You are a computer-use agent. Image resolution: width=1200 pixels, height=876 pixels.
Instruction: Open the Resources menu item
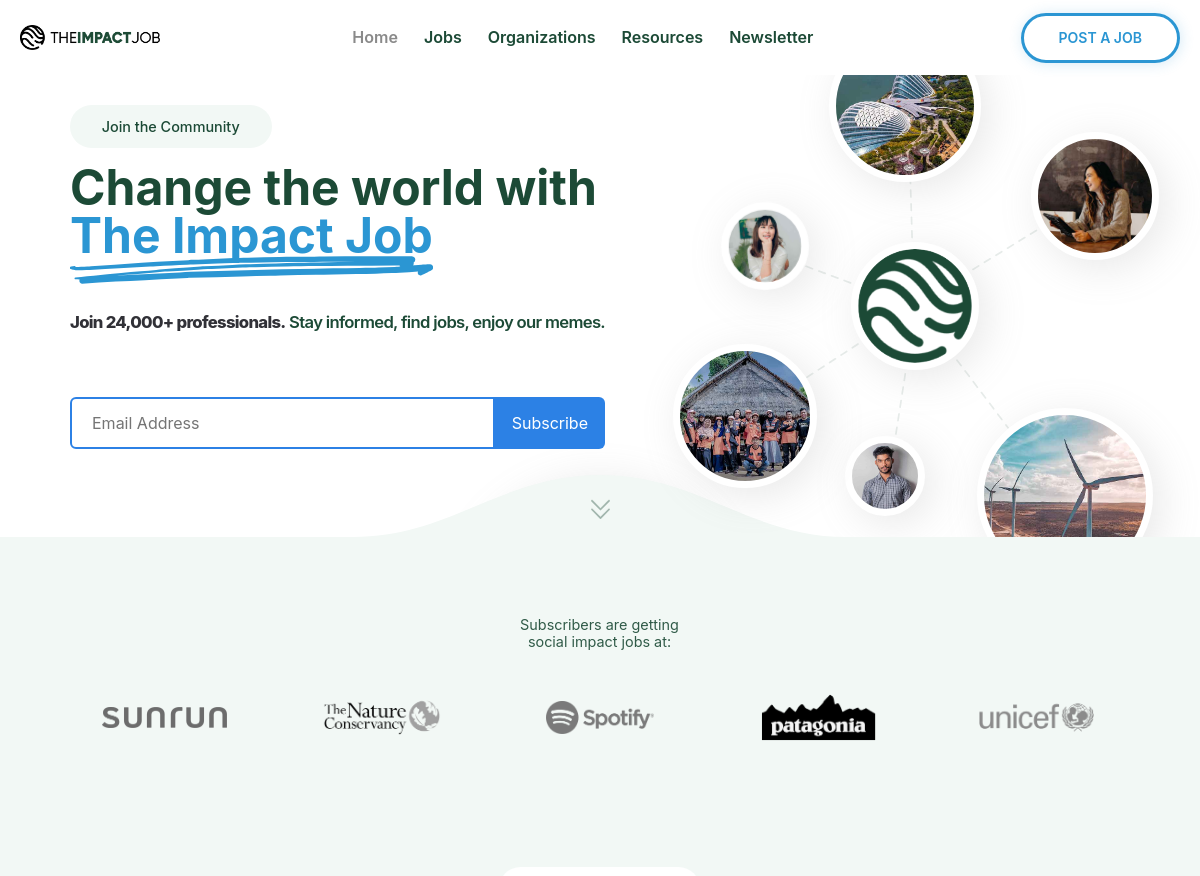click(x=662, y=37)
